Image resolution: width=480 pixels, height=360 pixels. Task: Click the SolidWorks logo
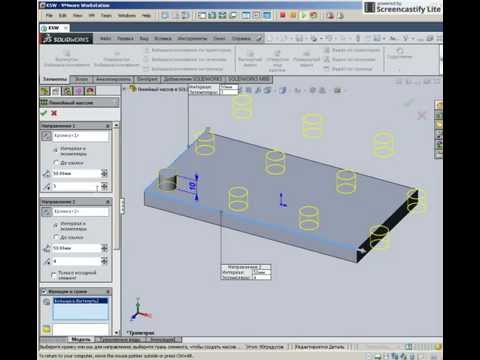tap(66, 39)
